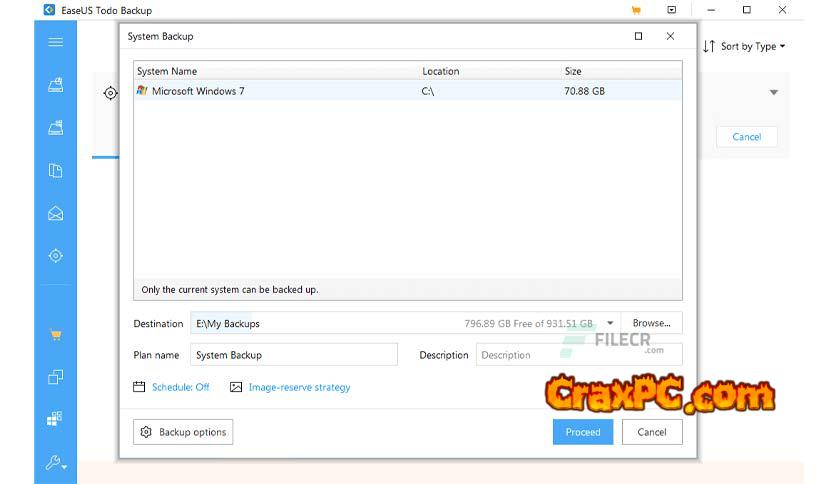This screenshot has height=484, width=836.
Task: Open the Clone icon in sidebar
Action: (55, 377)
